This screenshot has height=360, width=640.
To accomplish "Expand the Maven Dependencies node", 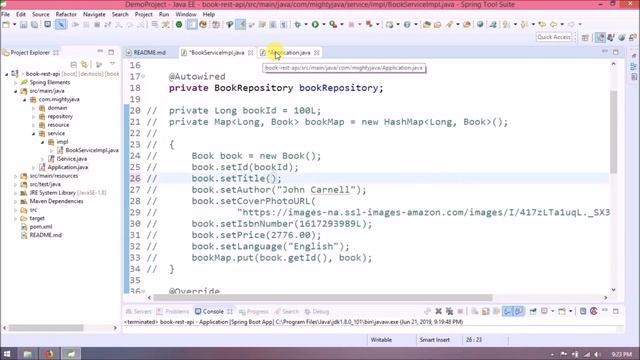I will 16,201.
